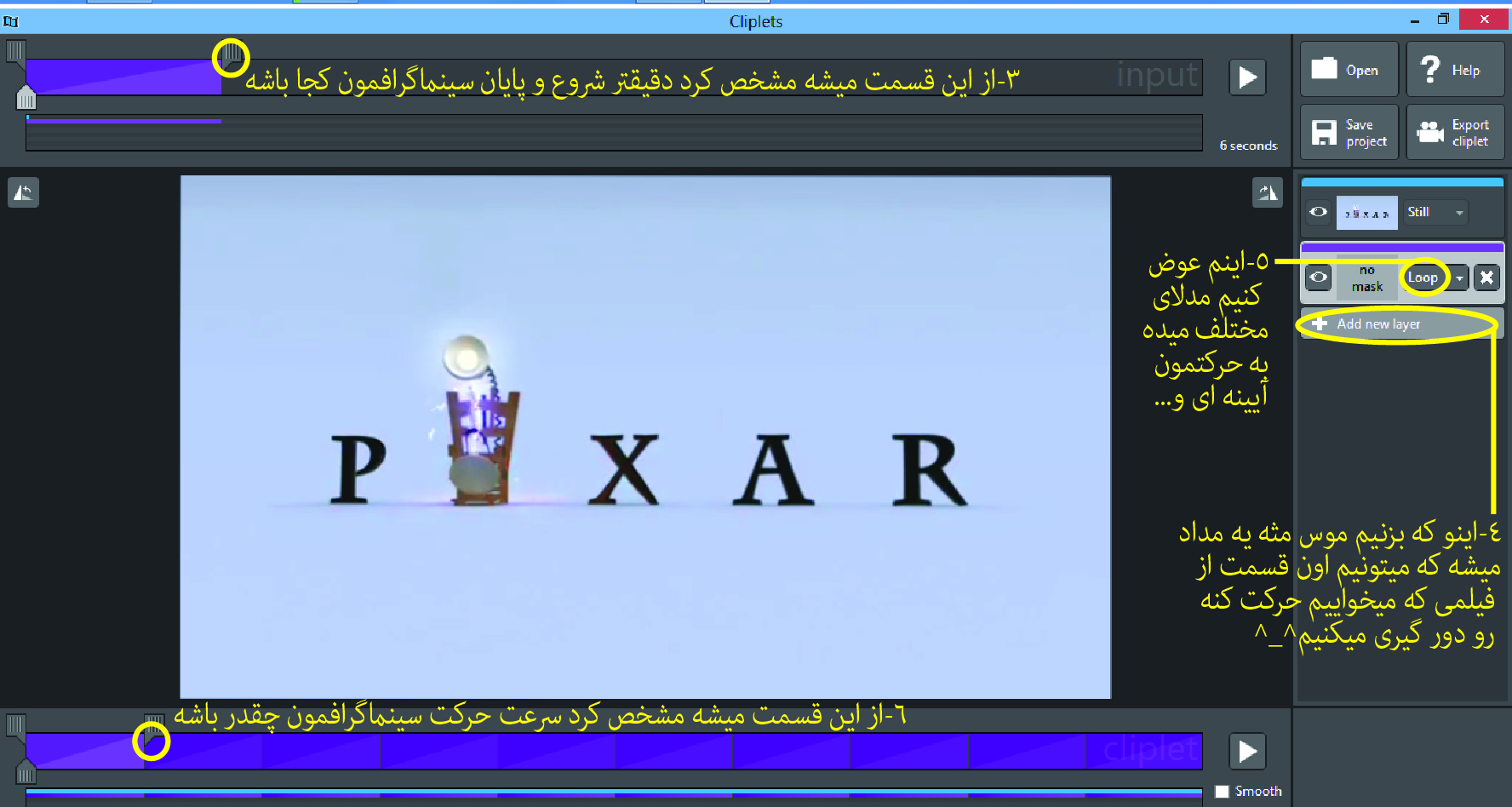Play the input video timeline
1512x807 pixels.
tap(1247, 77)
